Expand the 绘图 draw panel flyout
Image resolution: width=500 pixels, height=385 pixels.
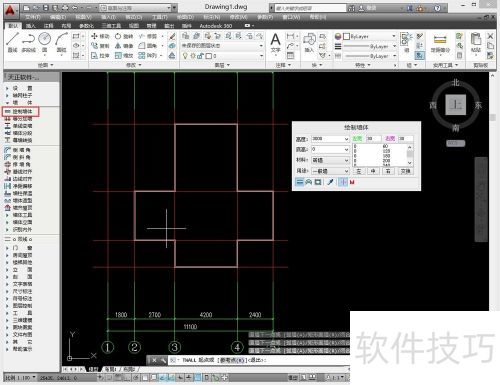point(45,65)
